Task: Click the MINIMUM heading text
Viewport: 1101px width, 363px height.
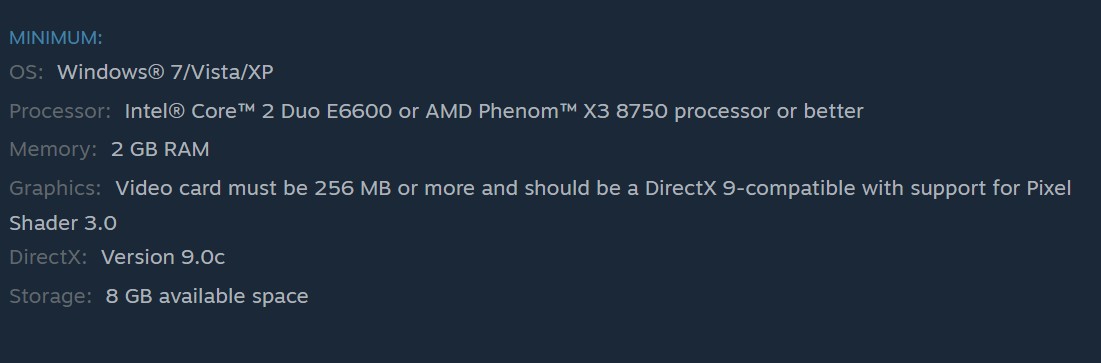Action: click(55, 38)
